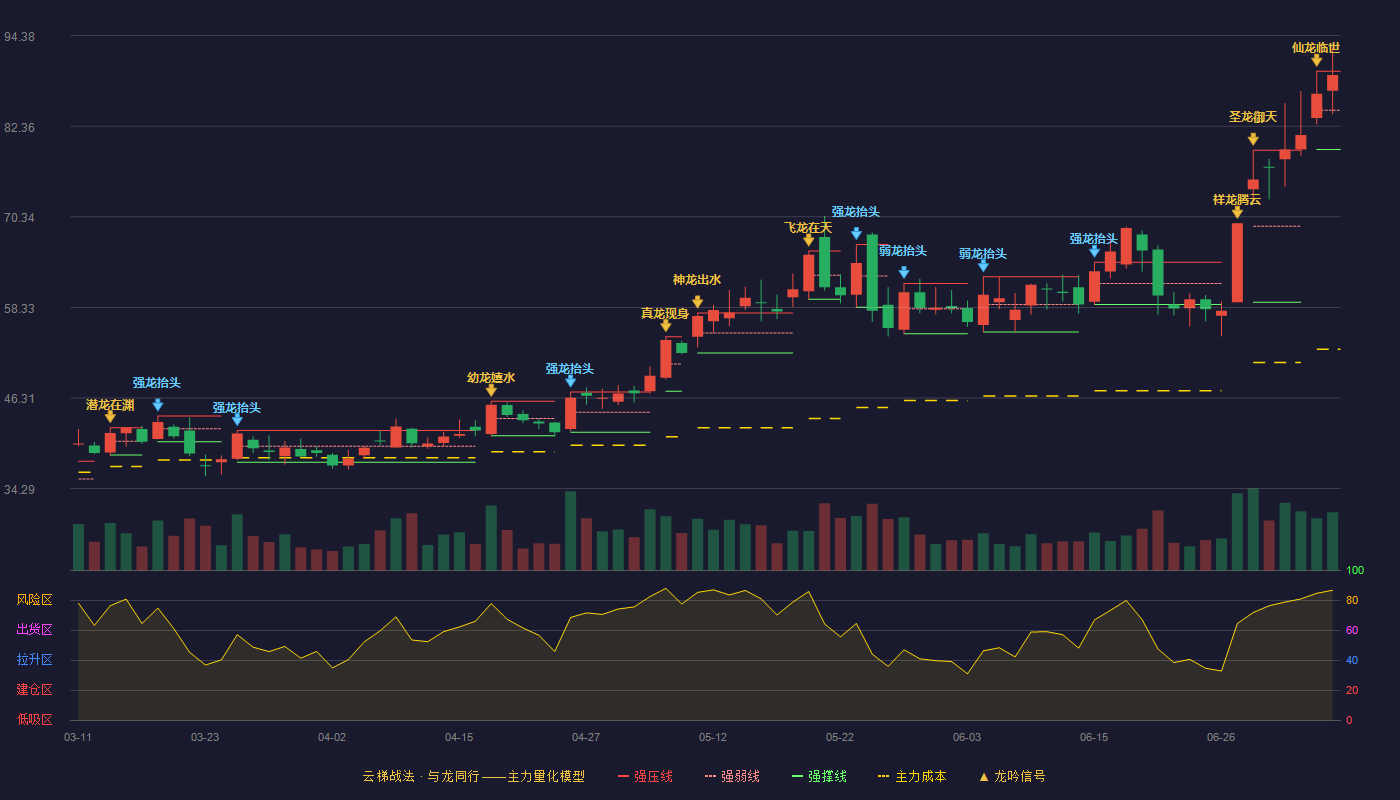Click the 弱龙抬头 marker just after 05-22
The image size is (1400, 800).
[x=904, y=272]
